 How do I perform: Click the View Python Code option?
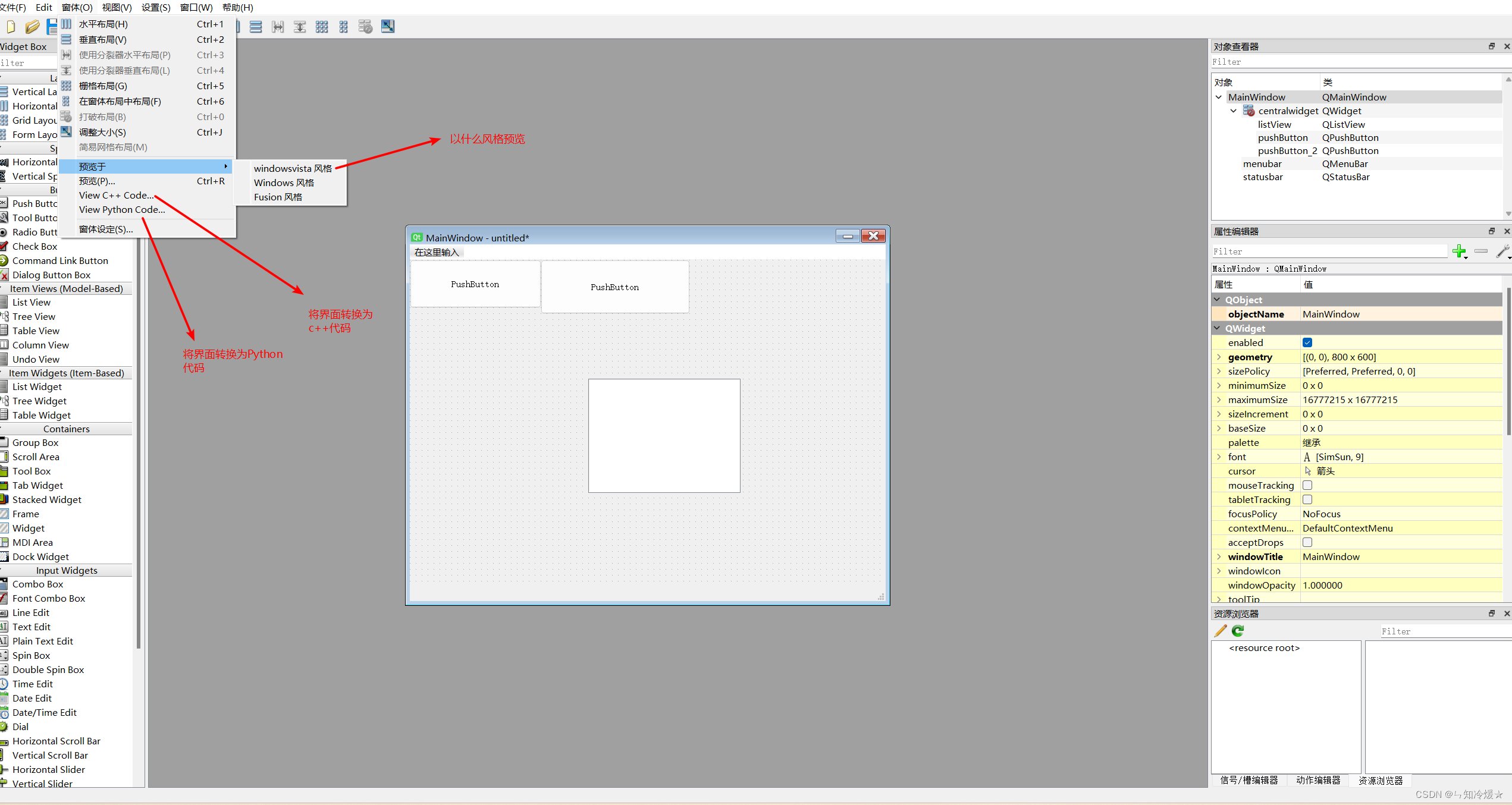pos(121,209)
